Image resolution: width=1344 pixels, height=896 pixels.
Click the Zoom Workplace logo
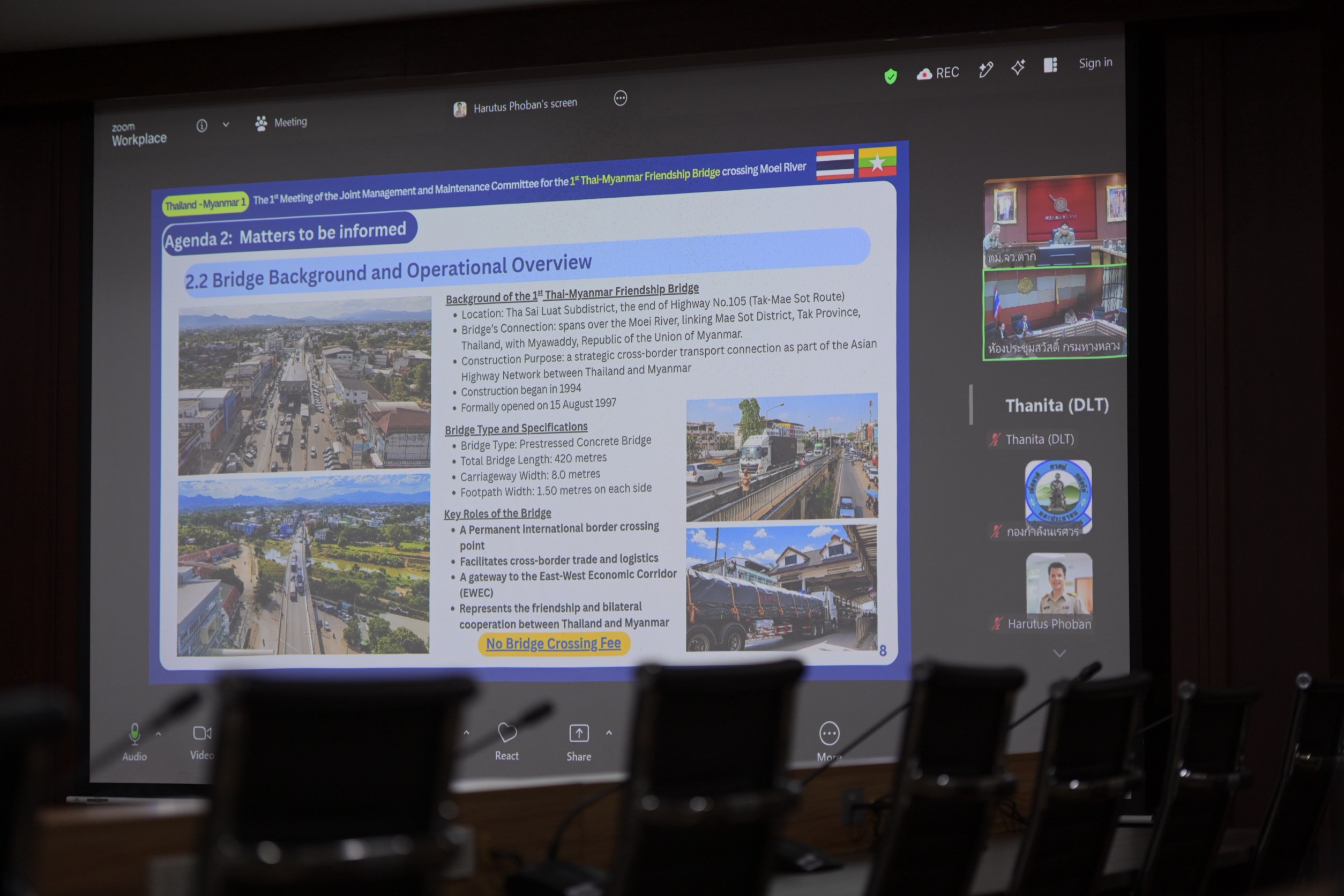coord(139,135)
